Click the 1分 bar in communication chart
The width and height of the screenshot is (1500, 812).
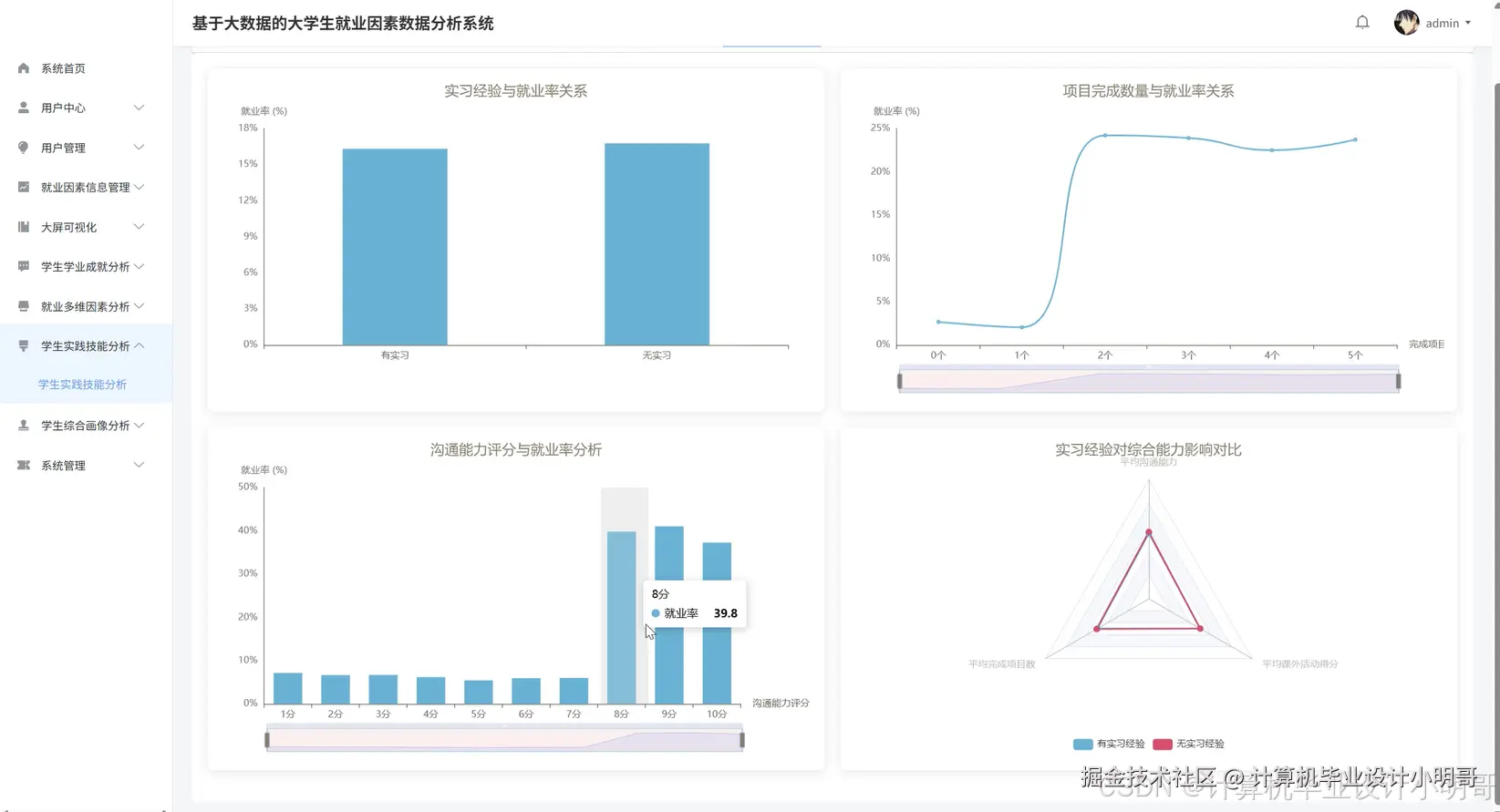(288, 689)
